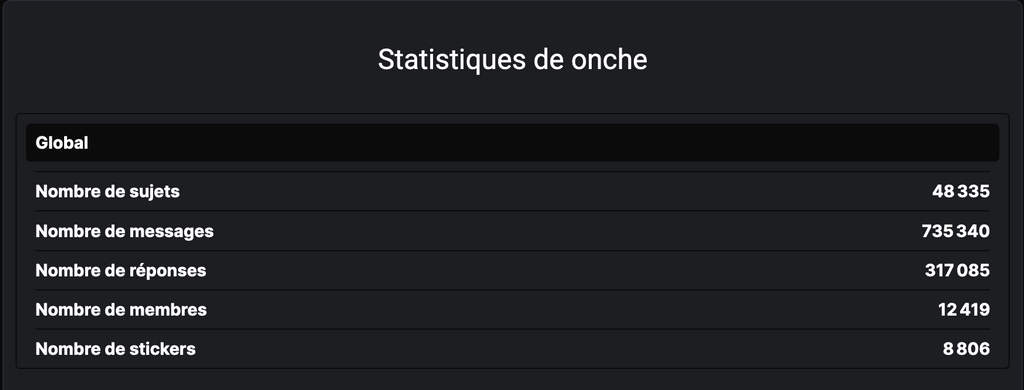Select the Global section header
The image size is (1024, 390).
[512, 142]
